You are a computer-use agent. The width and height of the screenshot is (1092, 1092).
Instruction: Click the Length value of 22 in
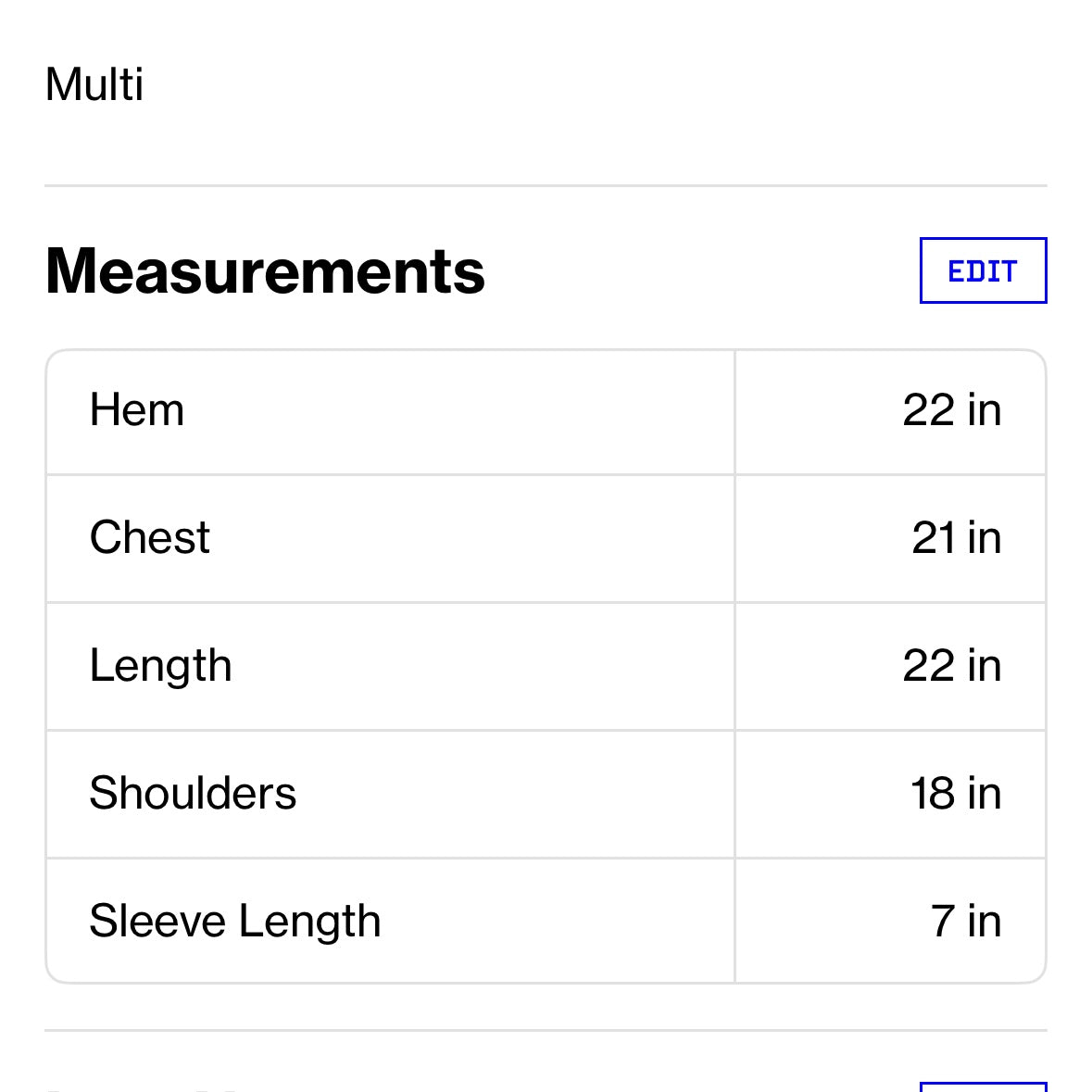952,666
